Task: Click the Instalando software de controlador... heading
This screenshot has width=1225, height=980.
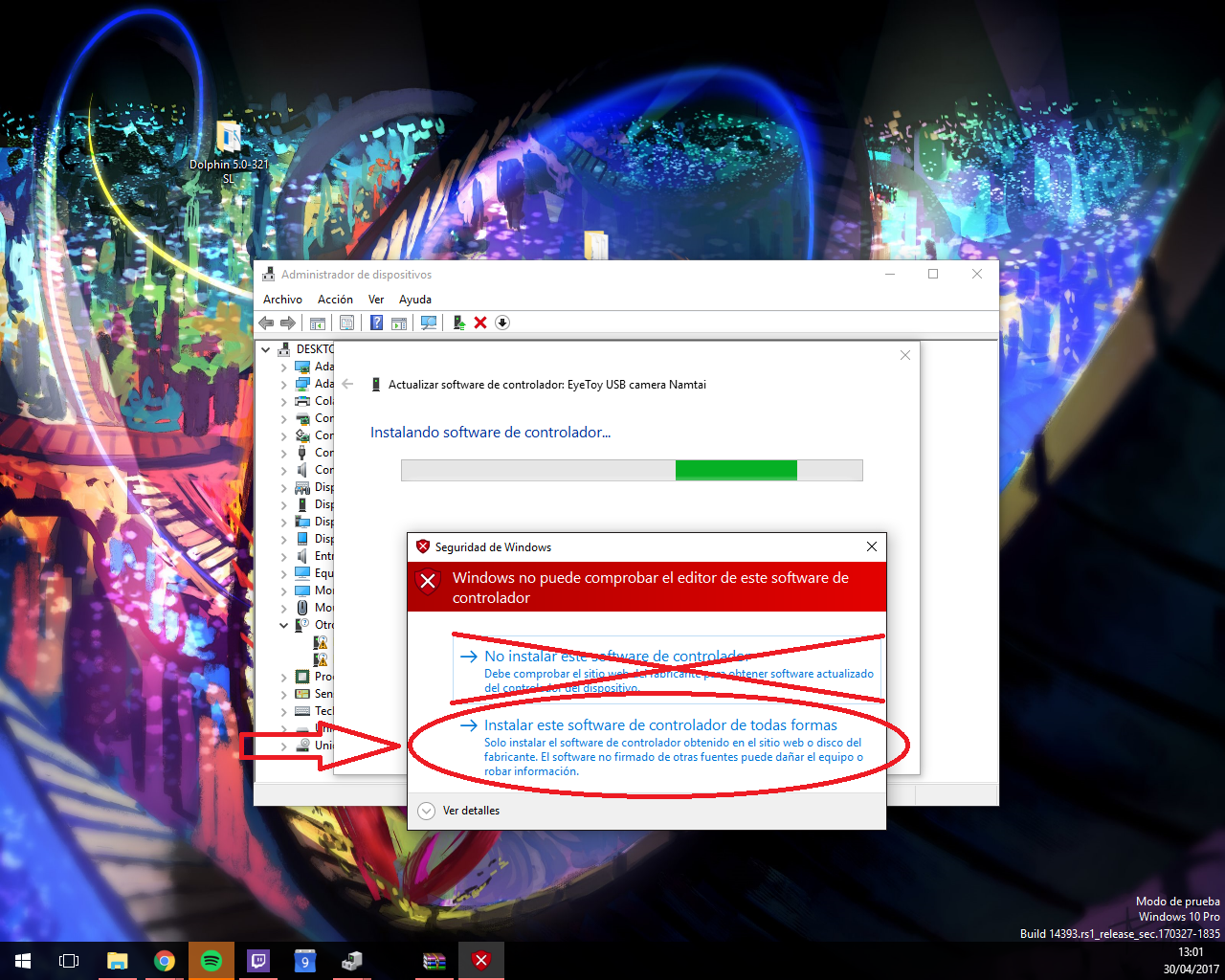Action: (x=490, y=433)
